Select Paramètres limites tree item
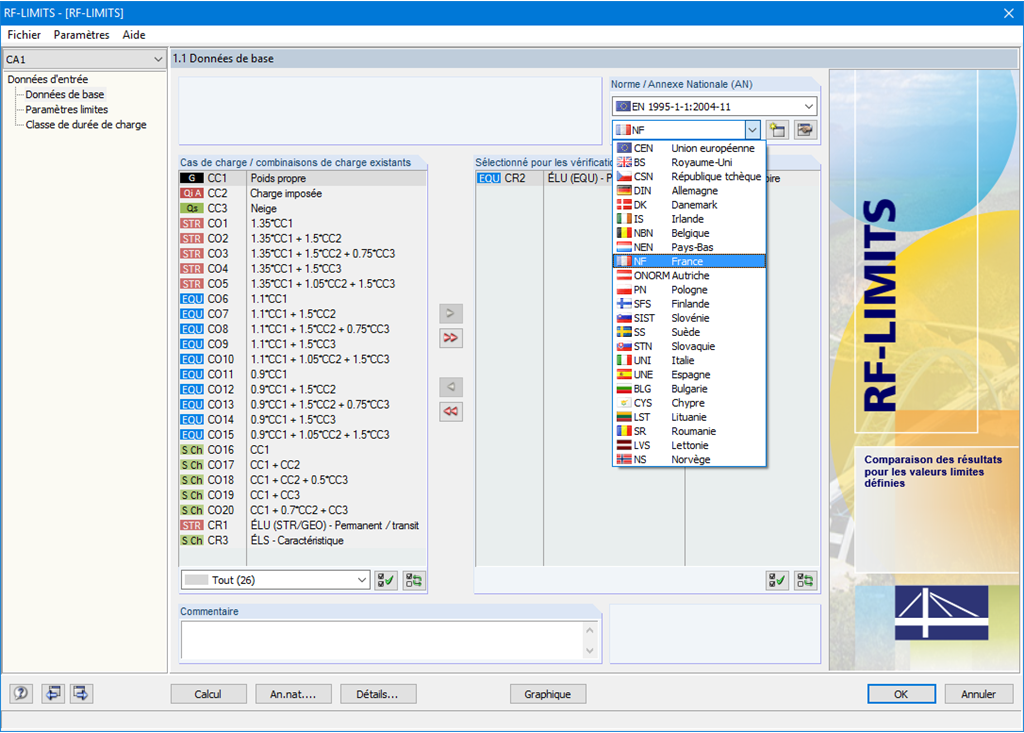Image resolution: width=1024 pixels, height=733 pixels. [67, 110]
